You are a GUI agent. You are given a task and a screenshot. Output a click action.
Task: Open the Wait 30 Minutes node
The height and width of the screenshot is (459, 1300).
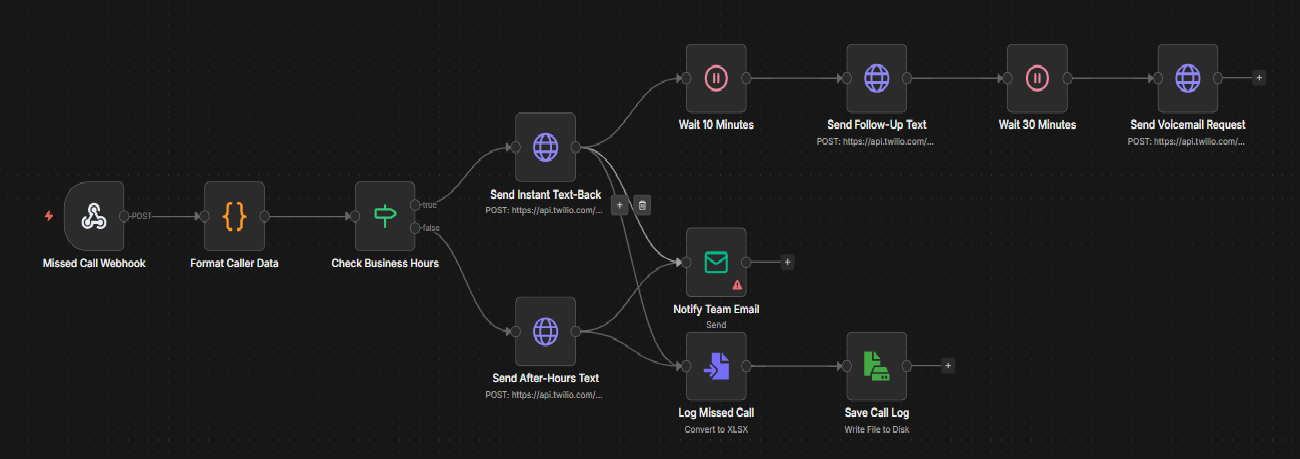coord(1037,78)
